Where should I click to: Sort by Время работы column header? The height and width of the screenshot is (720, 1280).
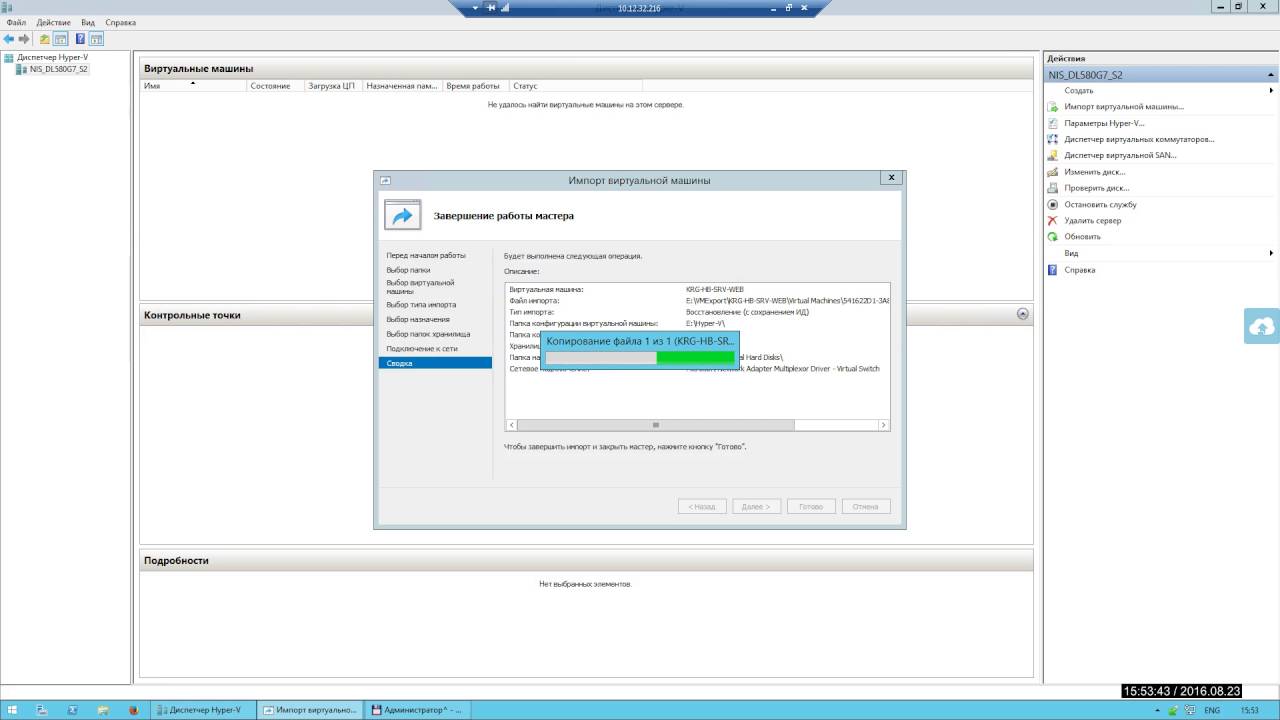point(475,86)
